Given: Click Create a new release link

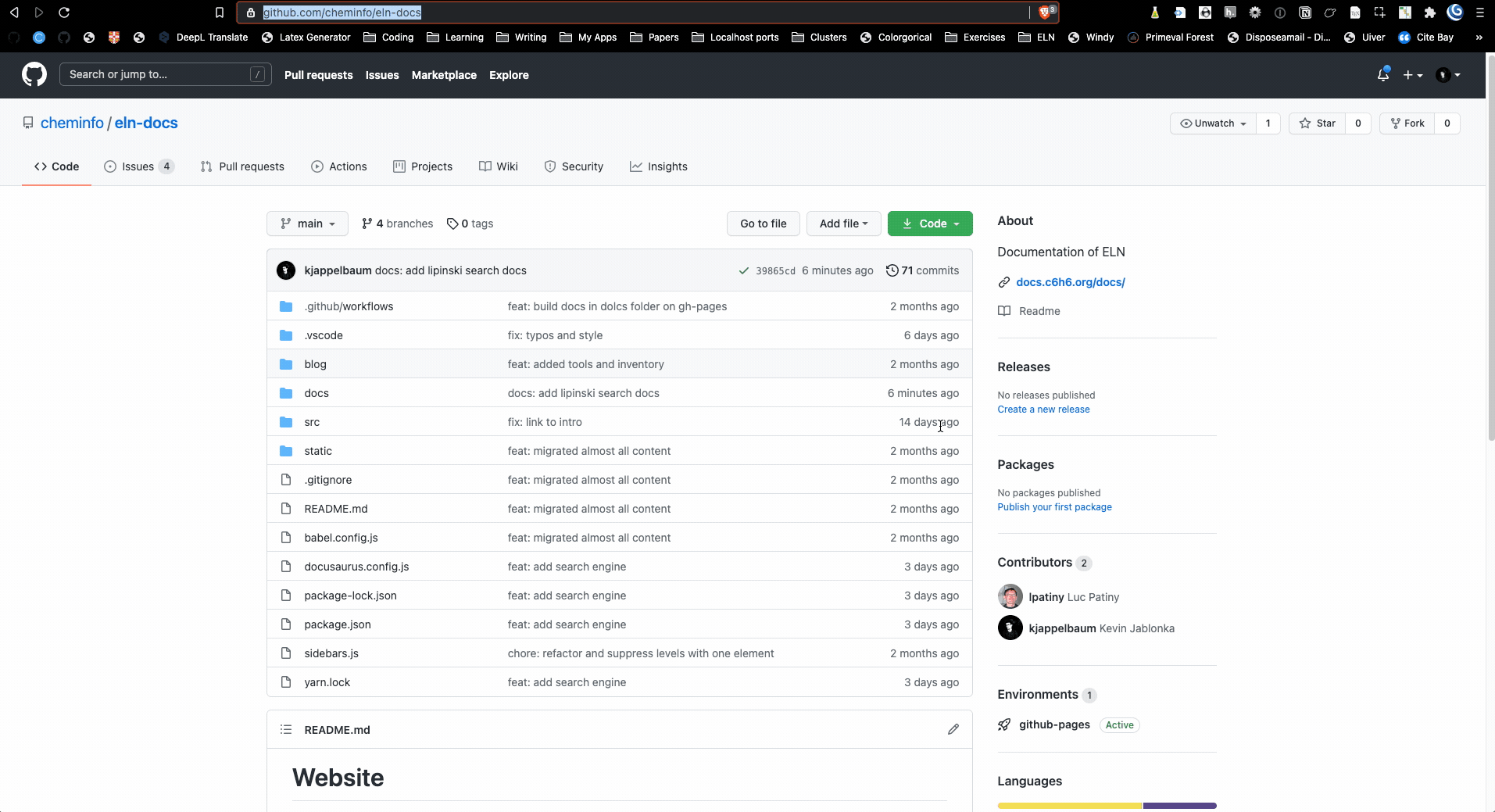Looking at the screenshot, I should click(1043, 410).
